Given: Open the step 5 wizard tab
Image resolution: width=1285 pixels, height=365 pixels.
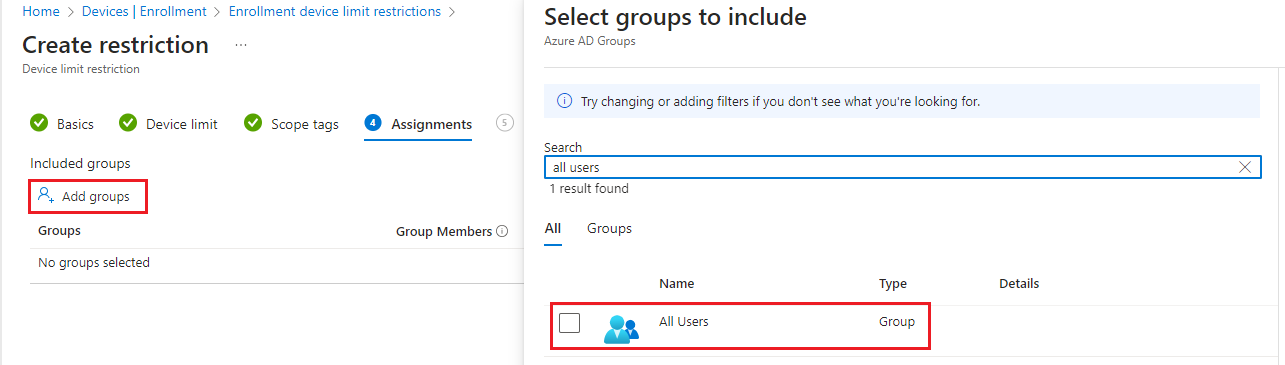Looking at the screenshot, I should click(x=505, y=123).
